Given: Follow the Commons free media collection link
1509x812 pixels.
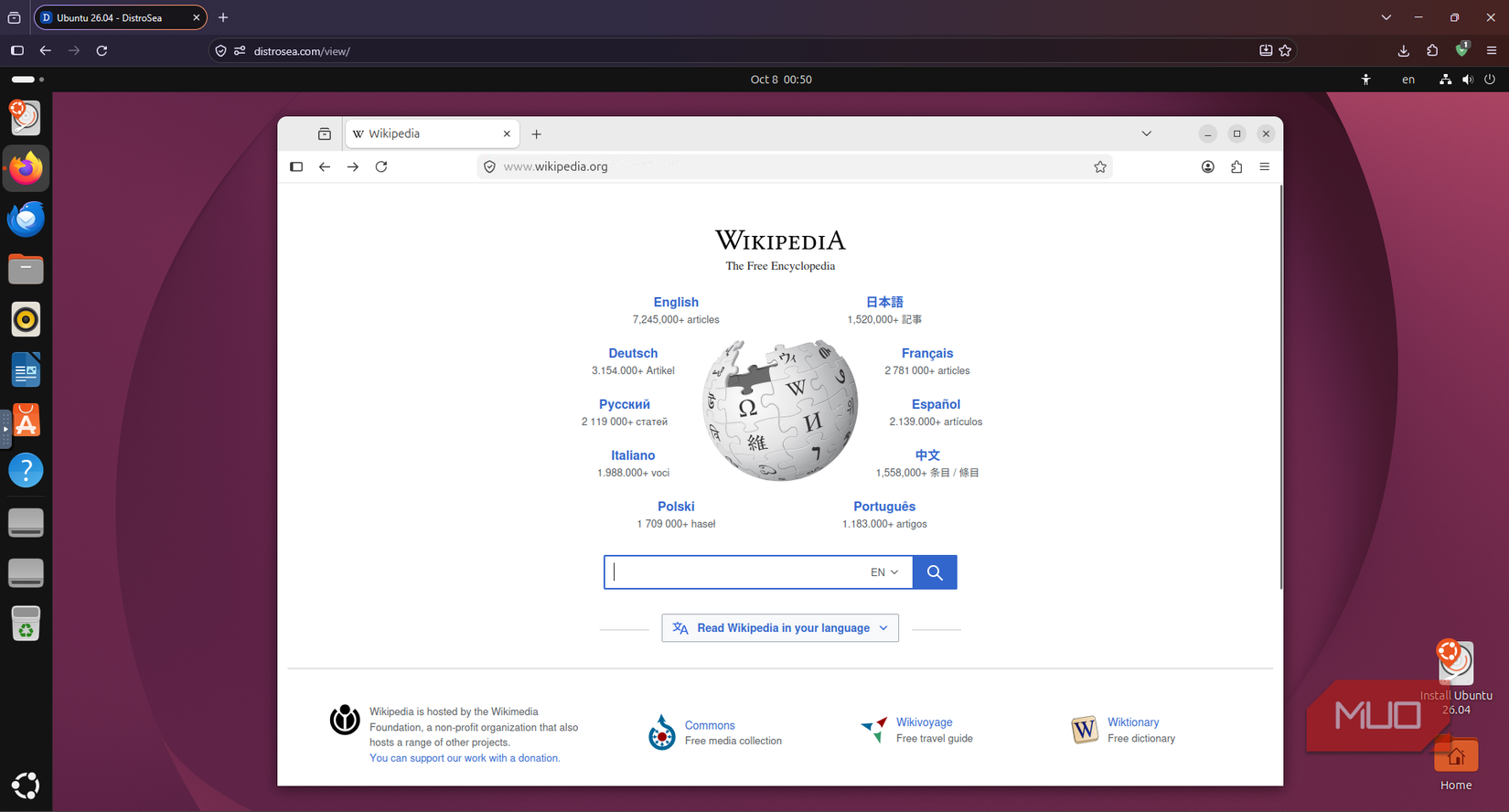Looking at the screenshot, I should [x=710, y=725].
